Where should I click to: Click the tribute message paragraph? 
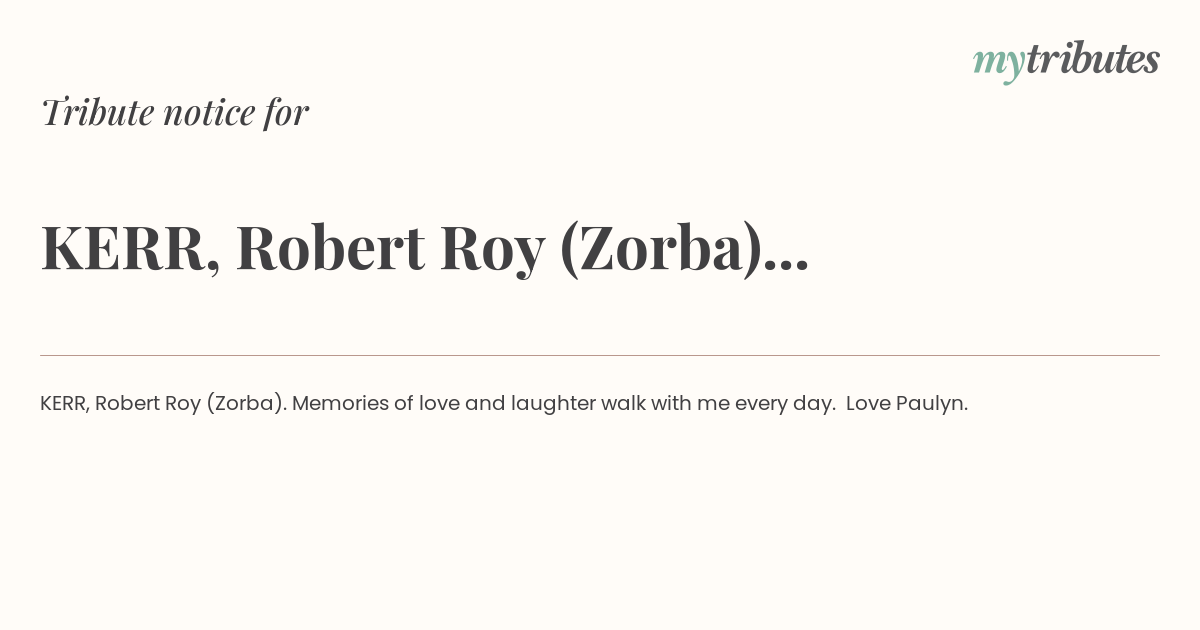pos(504,404)
